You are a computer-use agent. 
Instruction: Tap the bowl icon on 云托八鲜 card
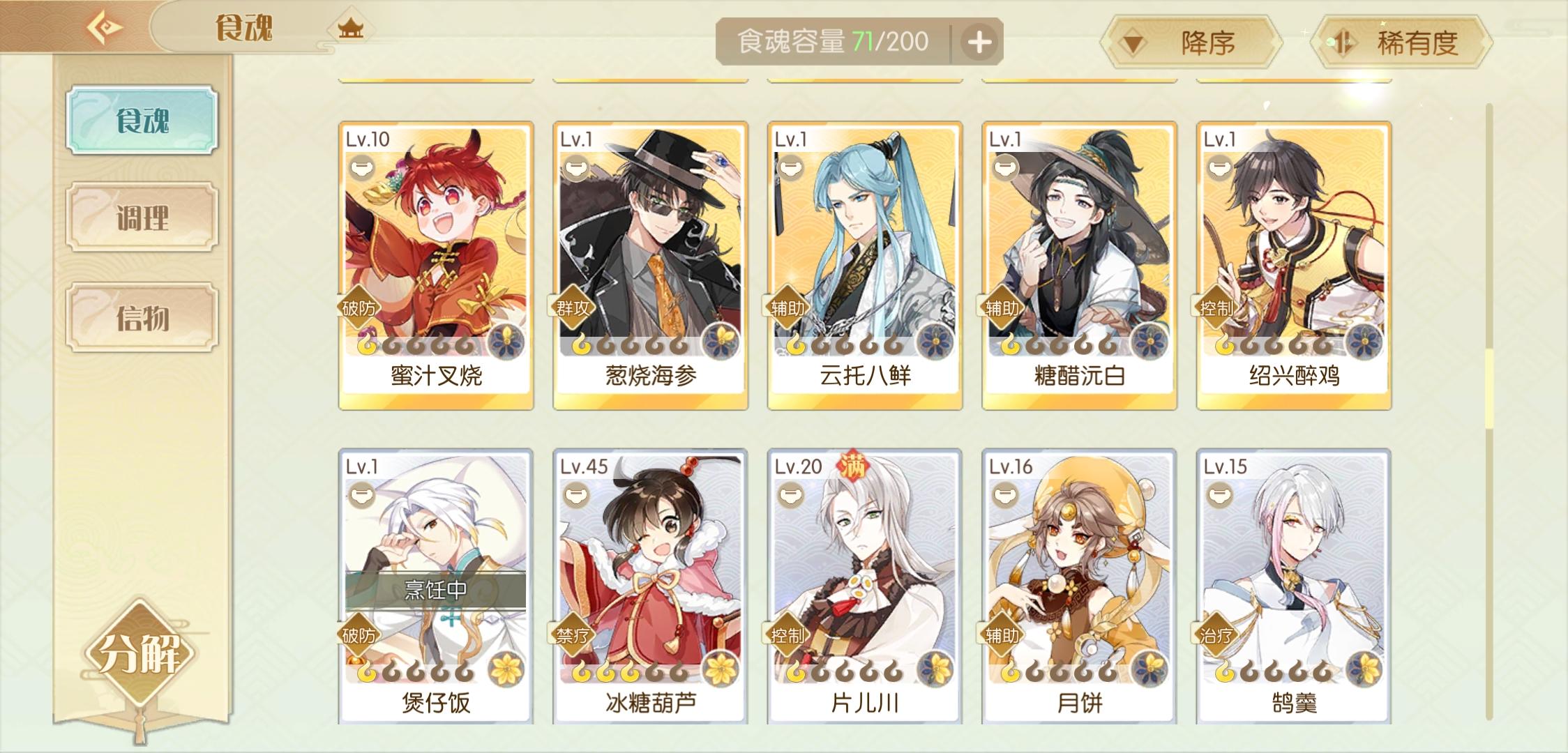coord(790,167)
